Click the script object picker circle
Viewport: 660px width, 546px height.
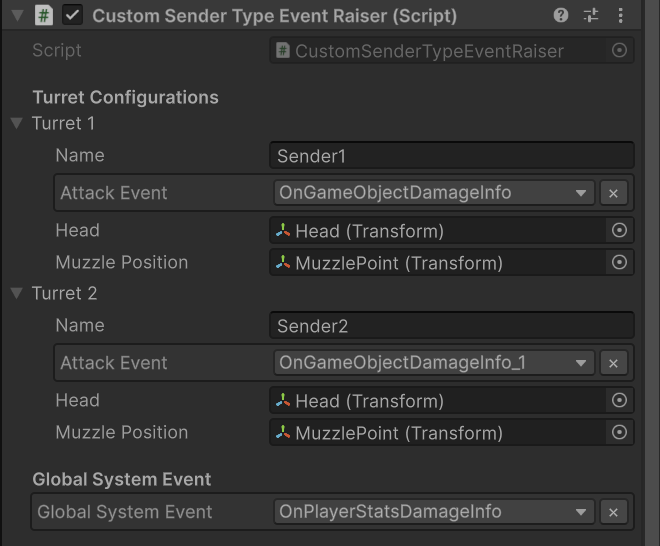[x=619, y=51]
